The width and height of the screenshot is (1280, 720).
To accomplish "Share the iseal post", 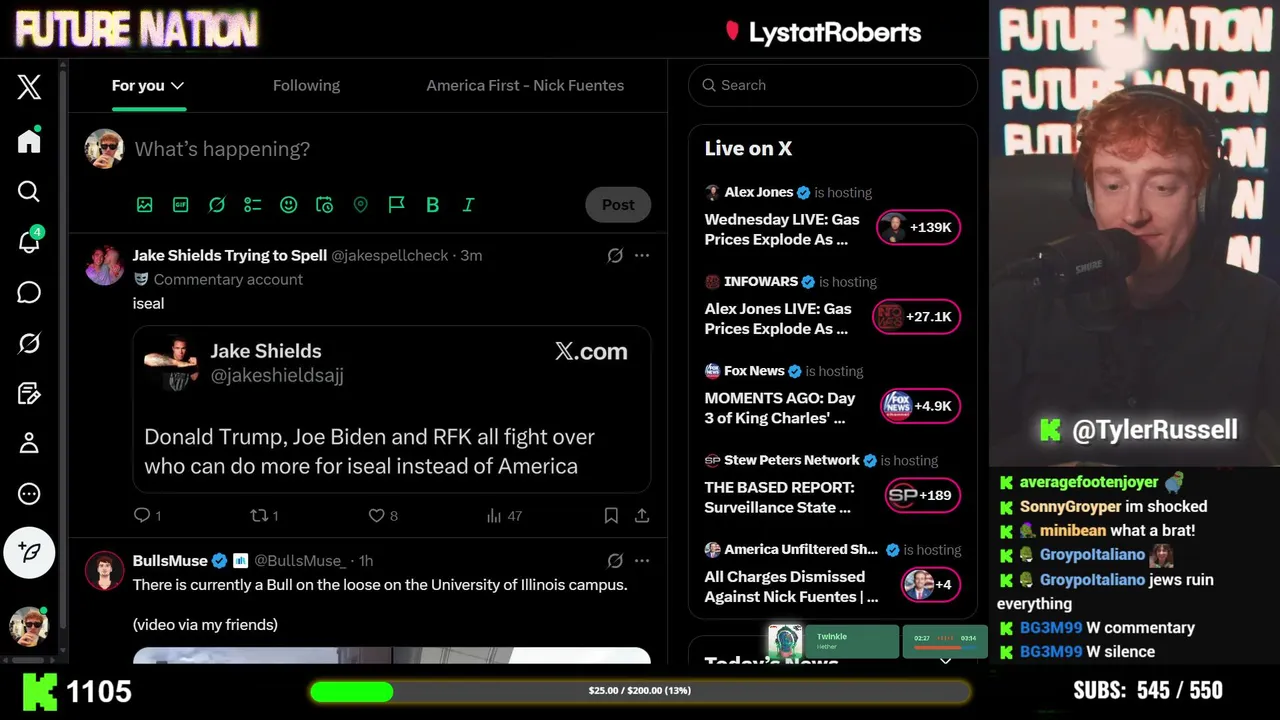I will point(642,516).
